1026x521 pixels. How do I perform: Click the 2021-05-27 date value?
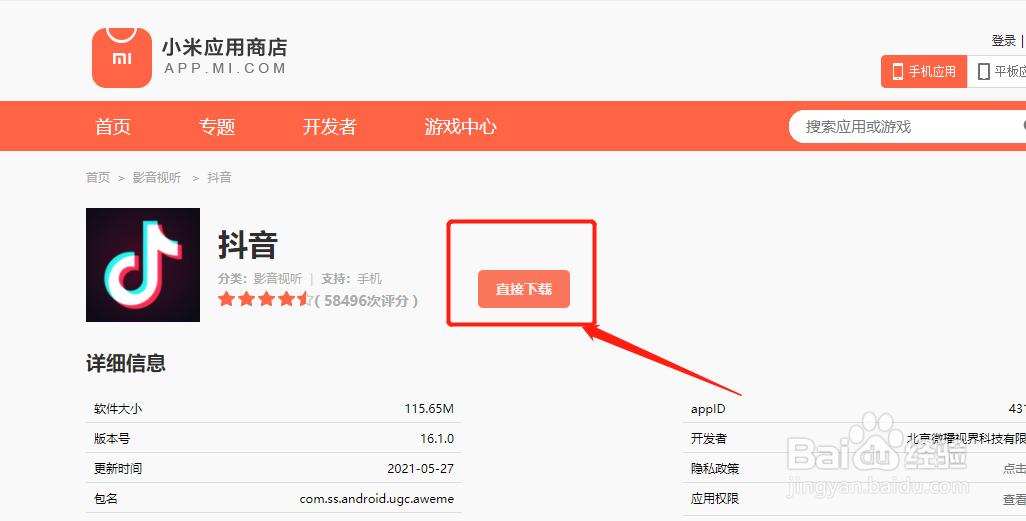point(421,469)
